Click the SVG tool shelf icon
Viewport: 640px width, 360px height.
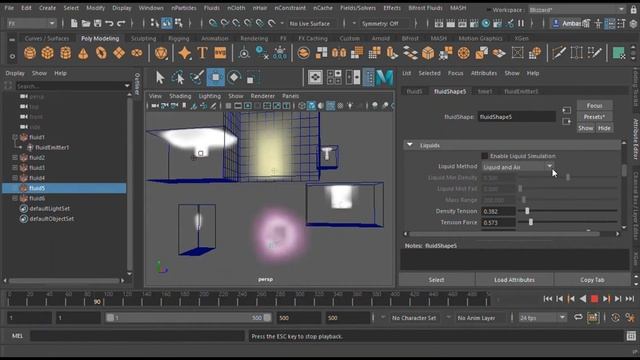coord(220,53)
